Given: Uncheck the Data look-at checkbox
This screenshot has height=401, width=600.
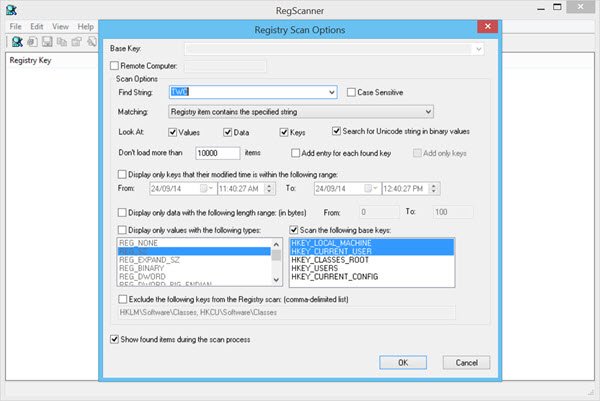Looking at the screenshot, I should 227,132.
